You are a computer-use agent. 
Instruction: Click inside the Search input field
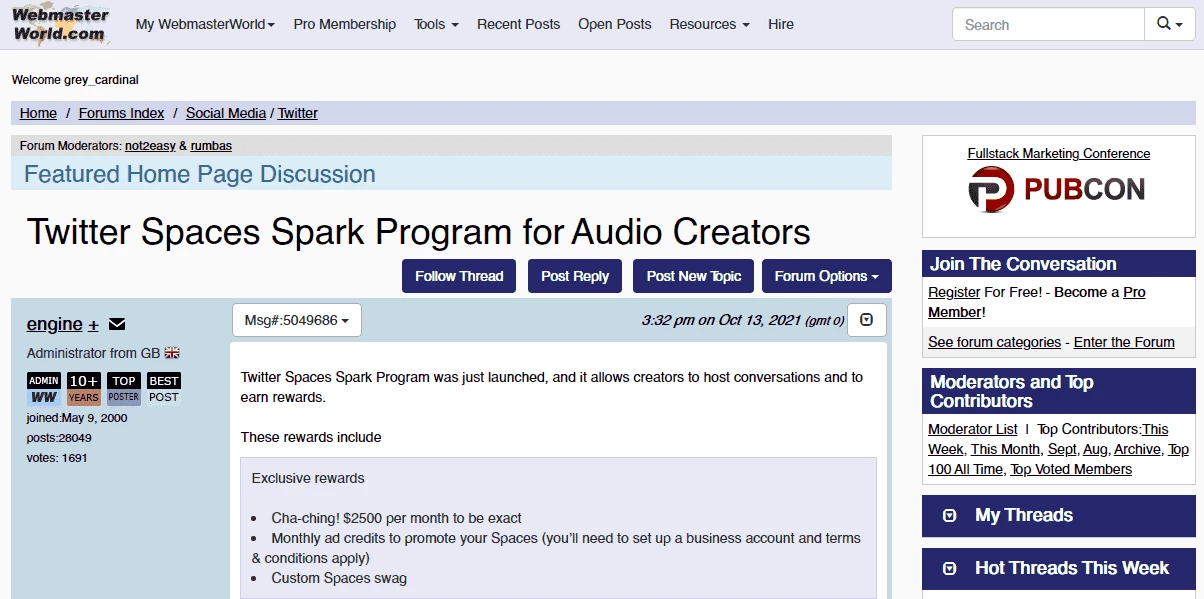(1048, 24)
